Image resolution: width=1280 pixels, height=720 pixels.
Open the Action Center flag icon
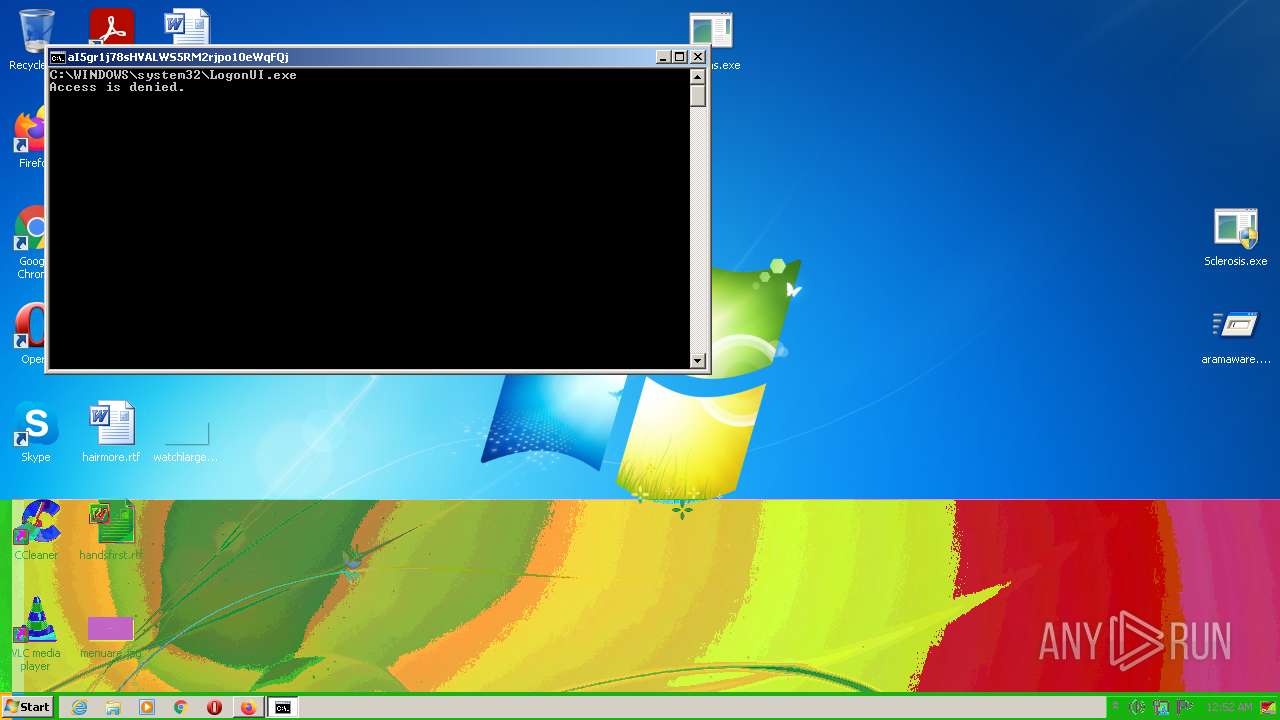point(1185,707)
